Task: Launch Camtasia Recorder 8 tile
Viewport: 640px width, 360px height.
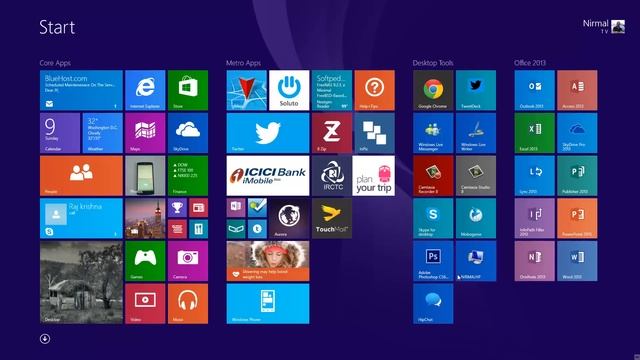Action: point(433,176)
